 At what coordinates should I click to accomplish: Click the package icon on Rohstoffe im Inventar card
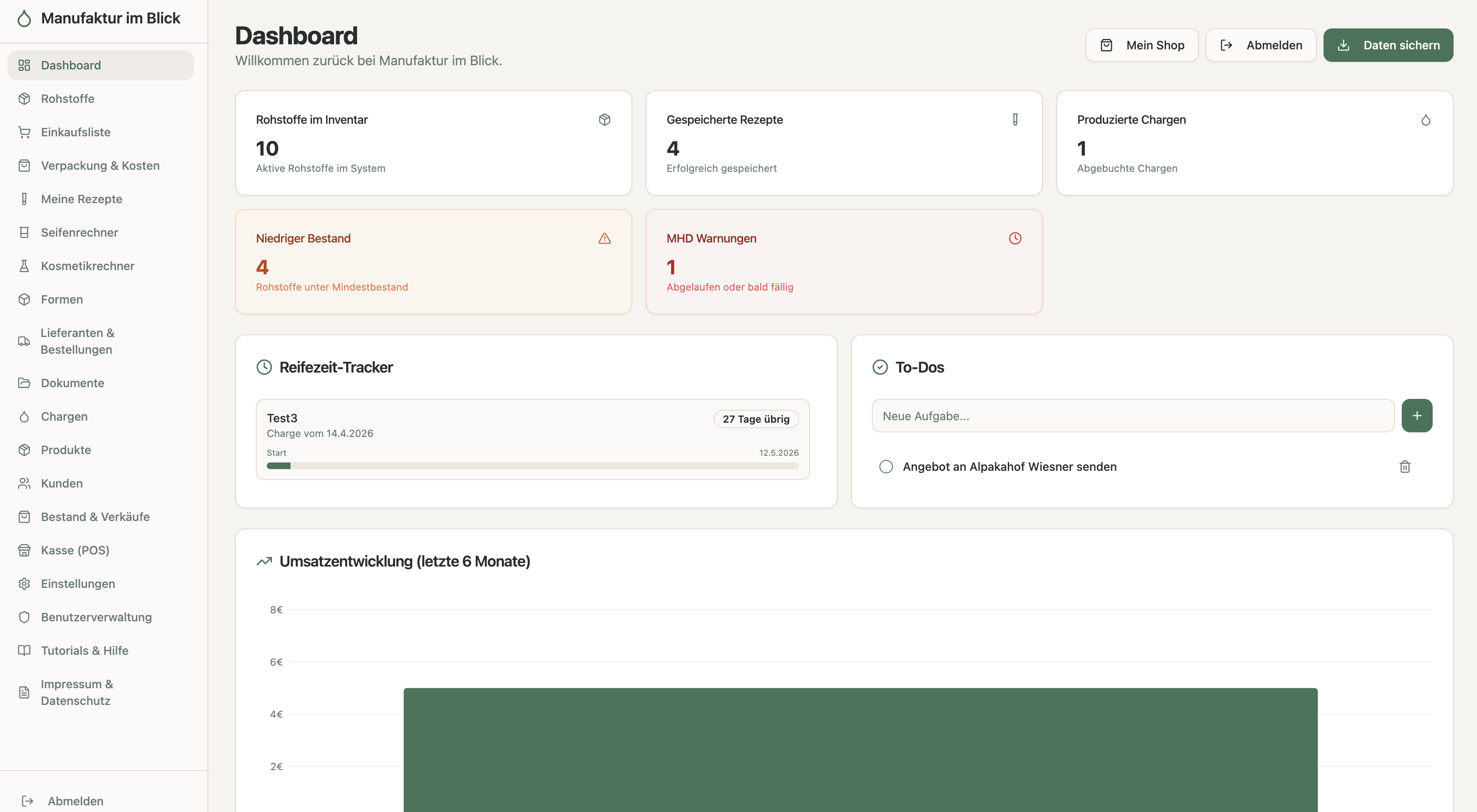click(604, 120)
